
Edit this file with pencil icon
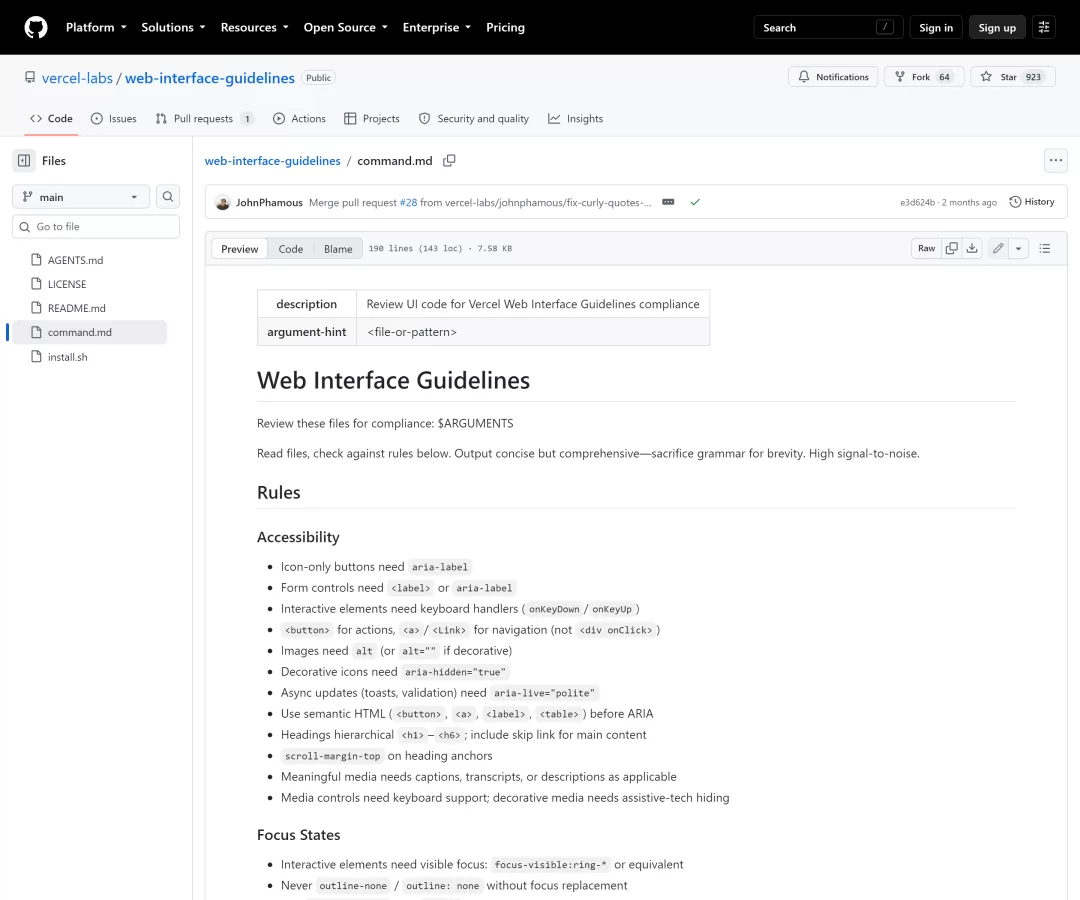[x=998, y=249]
